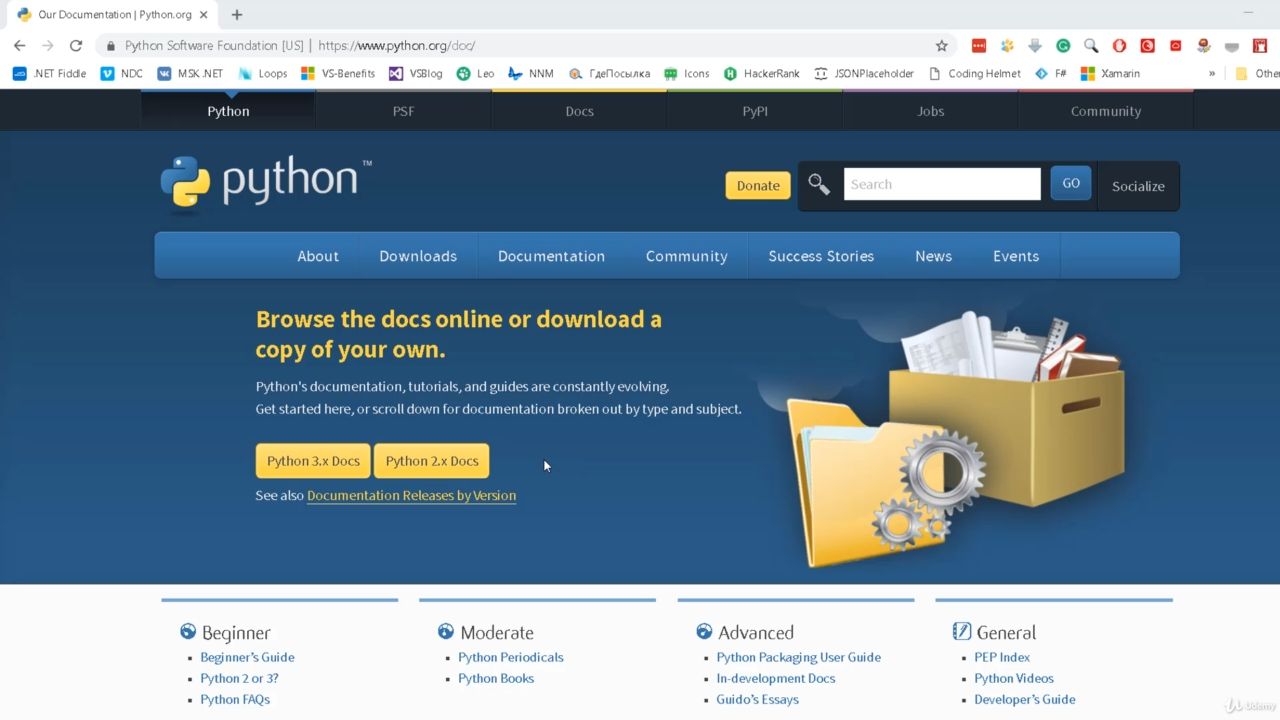Open the Documentation menu
1280x720 pixels.
click(x=551, y=256)
